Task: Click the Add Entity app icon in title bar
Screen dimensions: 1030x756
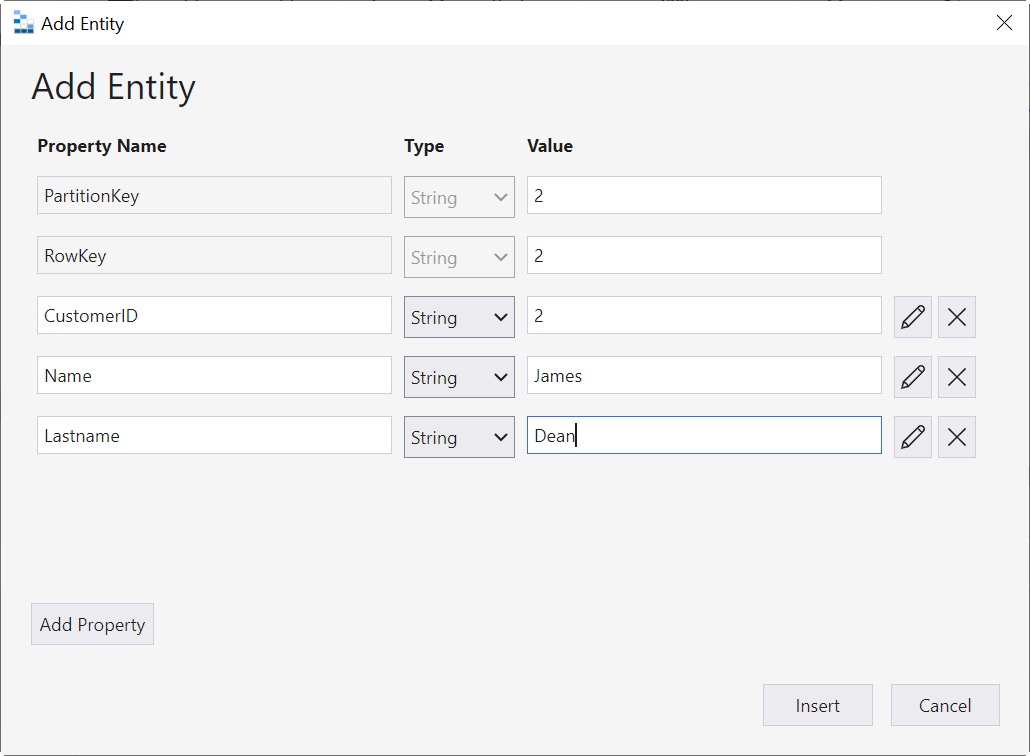Action: click(x=23, y=23)
